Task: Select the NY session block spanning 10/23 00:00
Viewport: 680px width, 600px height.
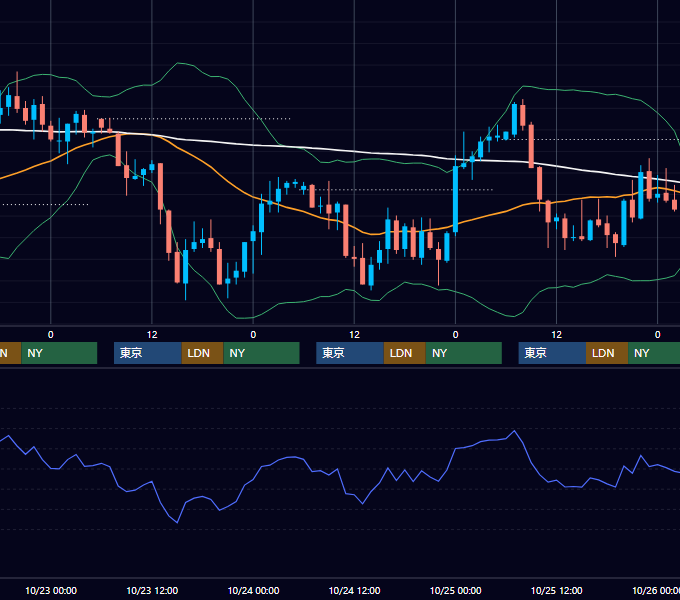Action: pos(59,353)
